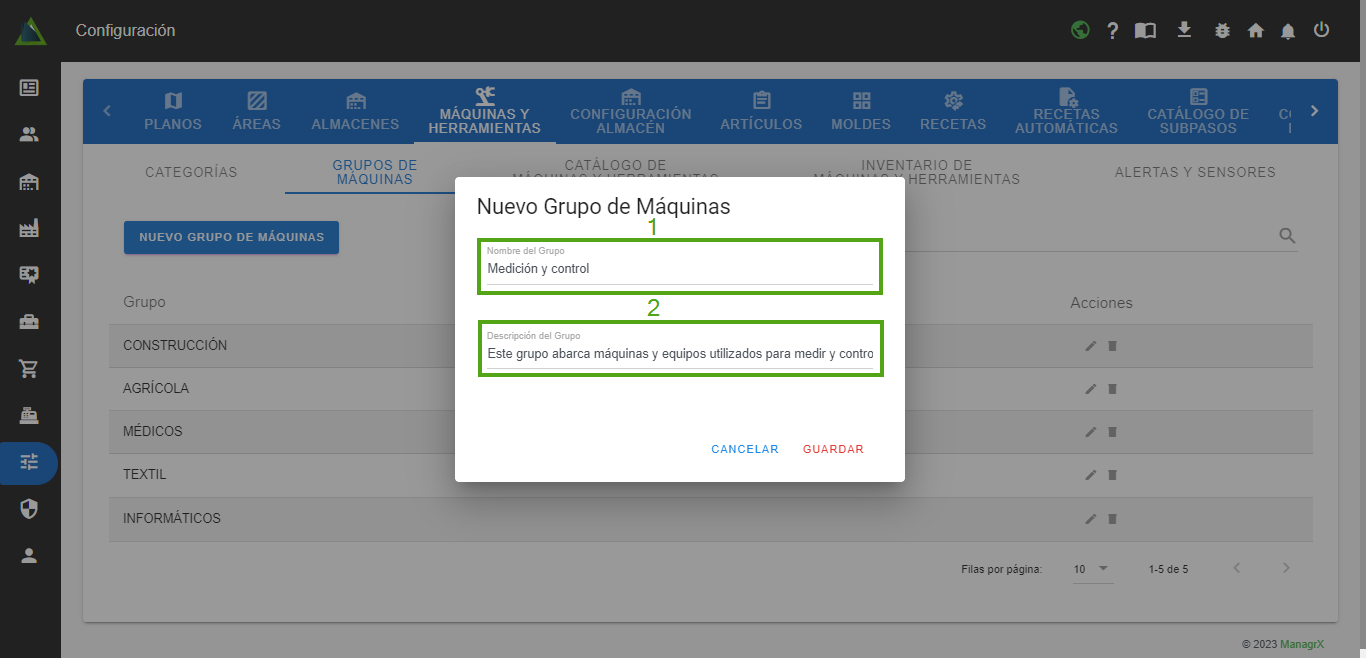This screenshot has height=658, width=1366.
Task: Open the notifications bell
Action: click(1288, 31)
